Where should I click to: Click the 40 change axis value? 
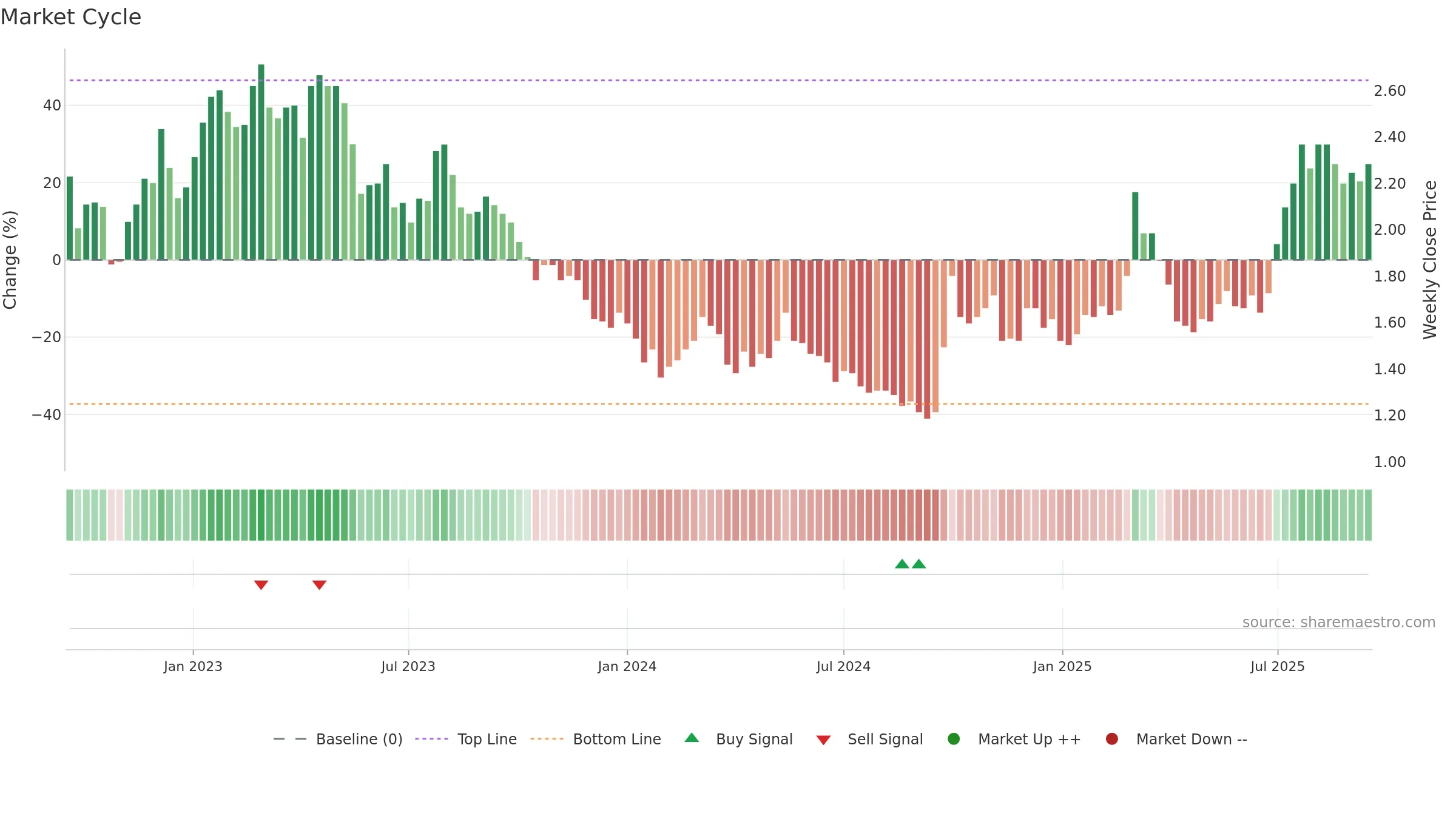(x=52, y=106)
